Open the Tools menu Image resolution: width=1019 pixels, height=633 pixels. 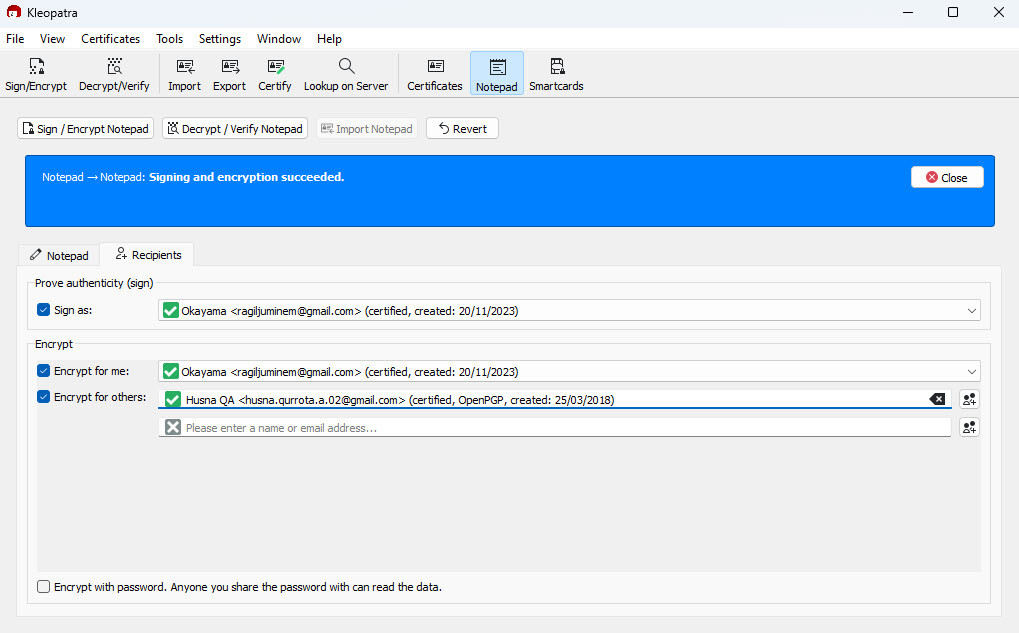point(170,39)
